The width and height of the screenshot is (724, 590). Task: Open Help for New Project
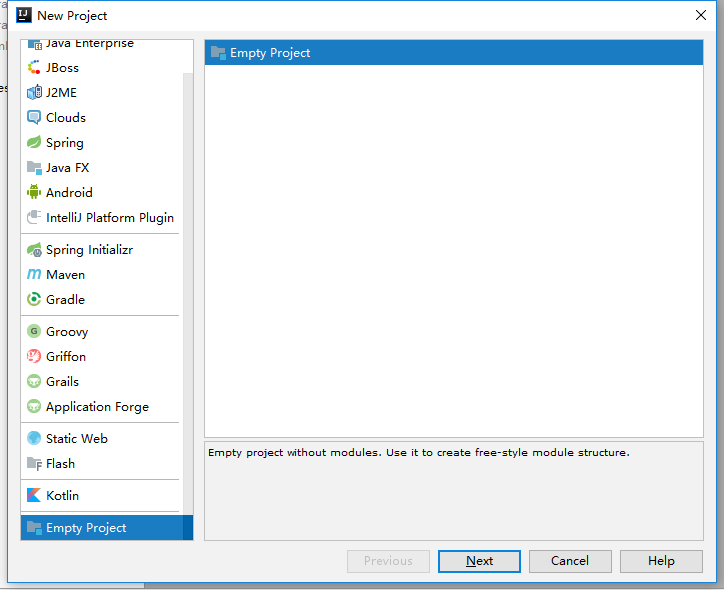point(661,561)
